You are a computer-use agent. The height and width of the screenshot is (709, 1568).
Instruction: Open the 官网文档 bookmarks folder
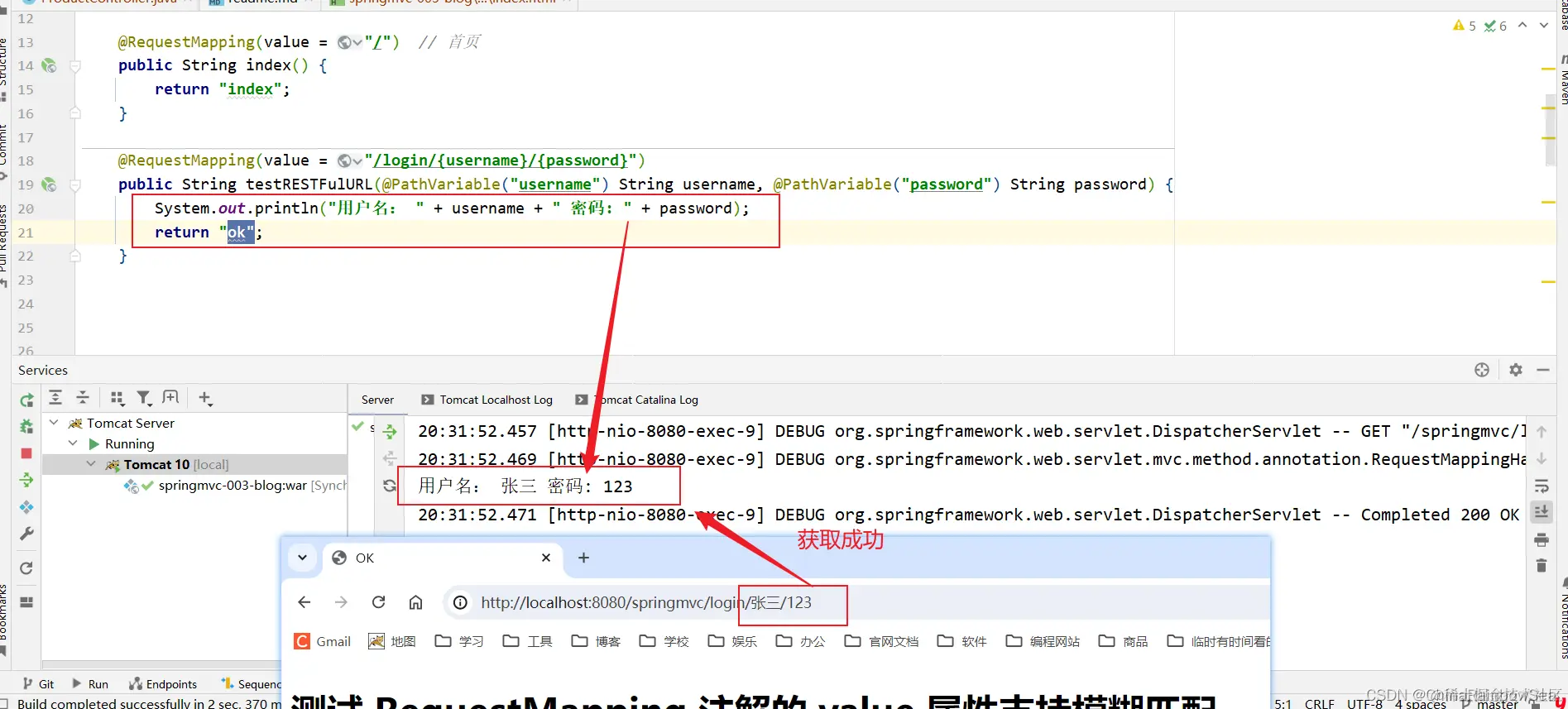(x=882, y=641)
